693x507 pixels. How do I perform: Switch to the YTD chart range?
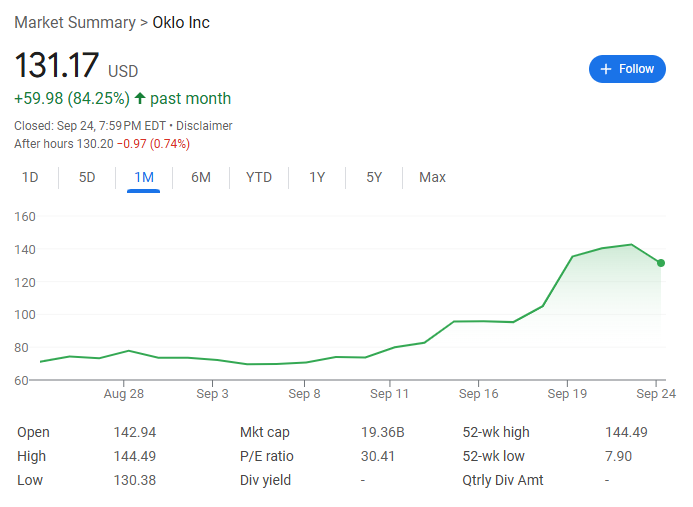(x=259, y=177)
